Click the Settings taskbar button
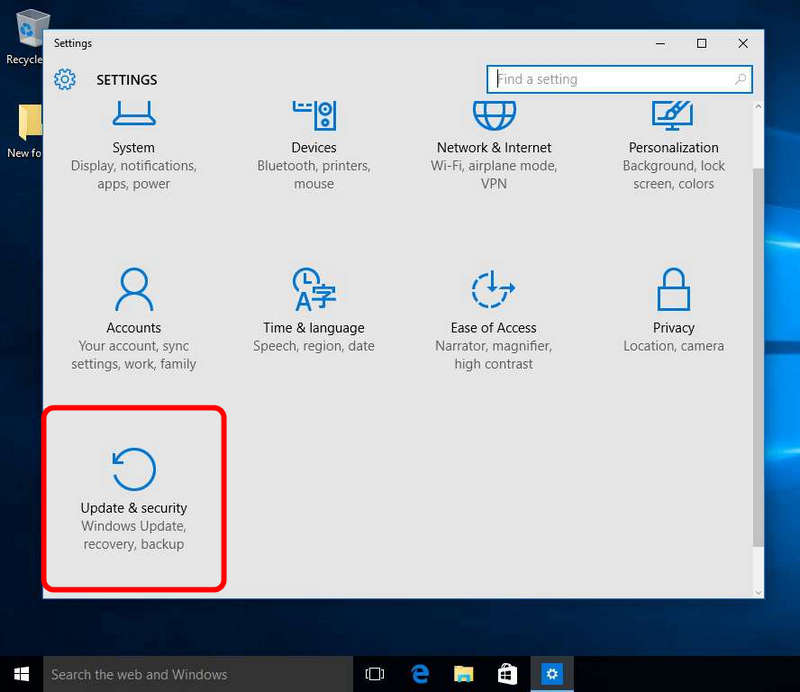The image size is (800, 692). (x=552, y=674)
